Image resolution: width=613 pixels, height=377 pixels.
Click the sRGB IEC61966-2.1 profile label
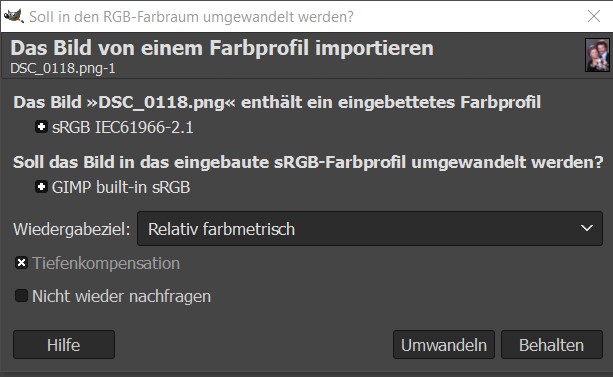tap(122, 127)
